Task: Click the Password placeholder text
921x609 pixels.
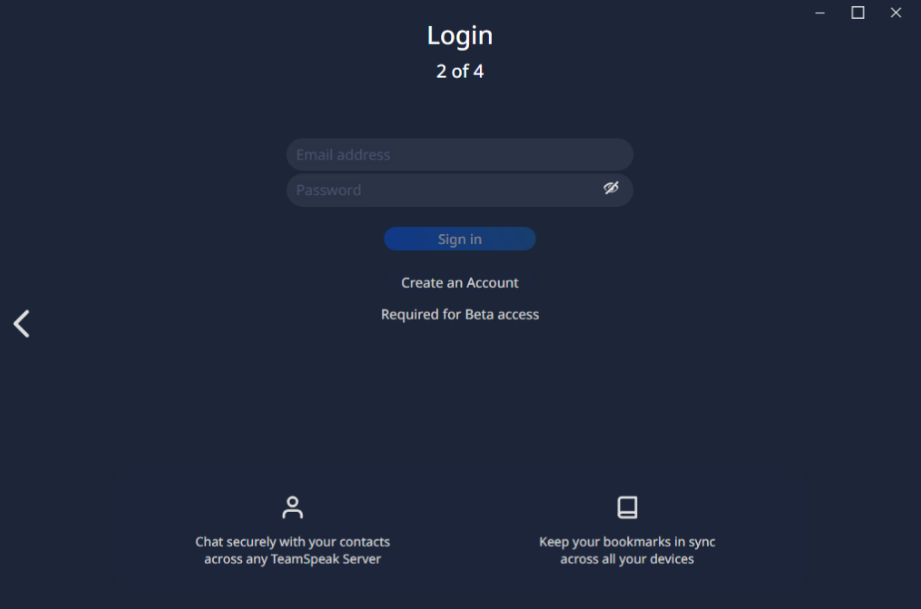Action: [328, 190]
